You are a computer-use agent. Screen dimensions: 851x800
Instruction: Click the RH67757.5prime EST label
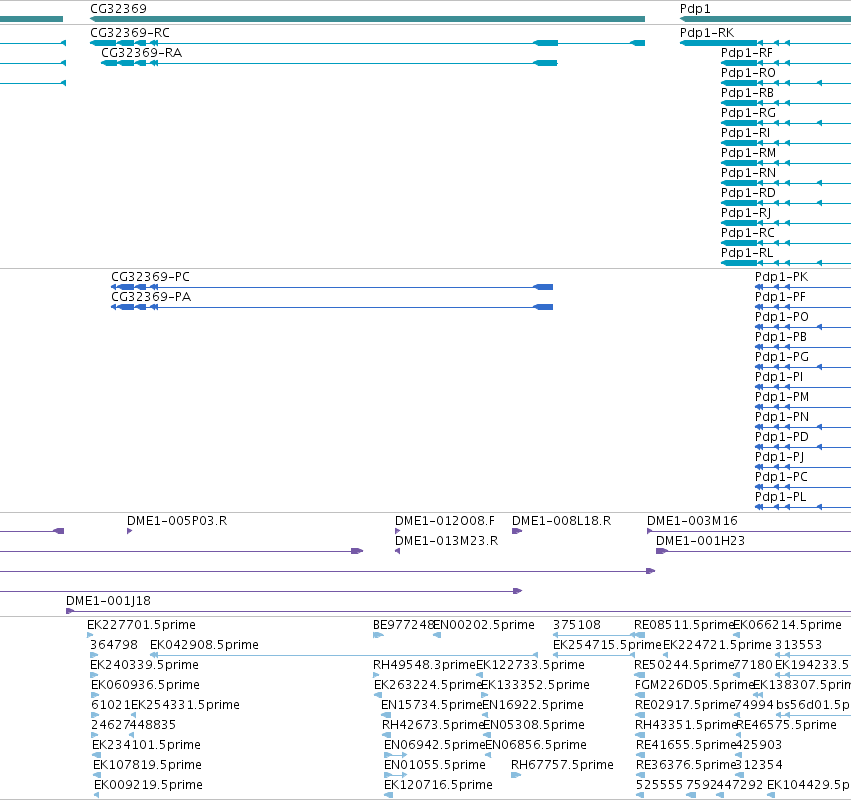click(562, 765)
